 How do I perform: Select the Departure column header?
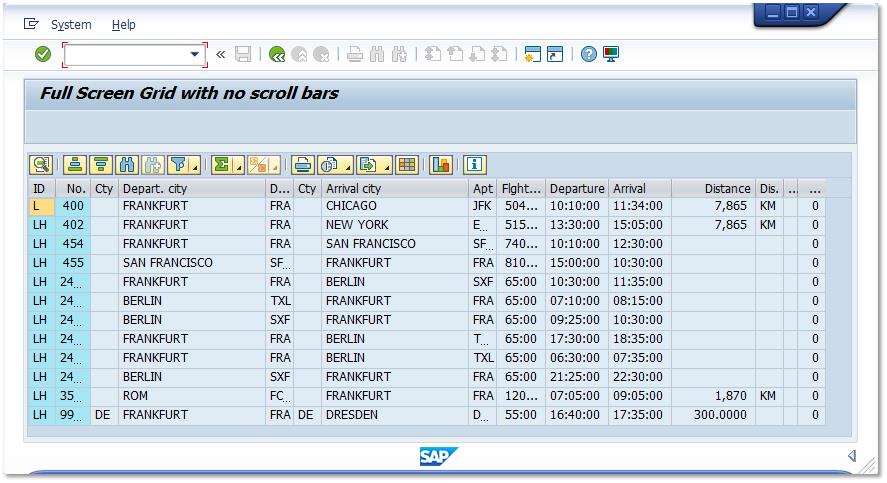[x=577, y=188]
